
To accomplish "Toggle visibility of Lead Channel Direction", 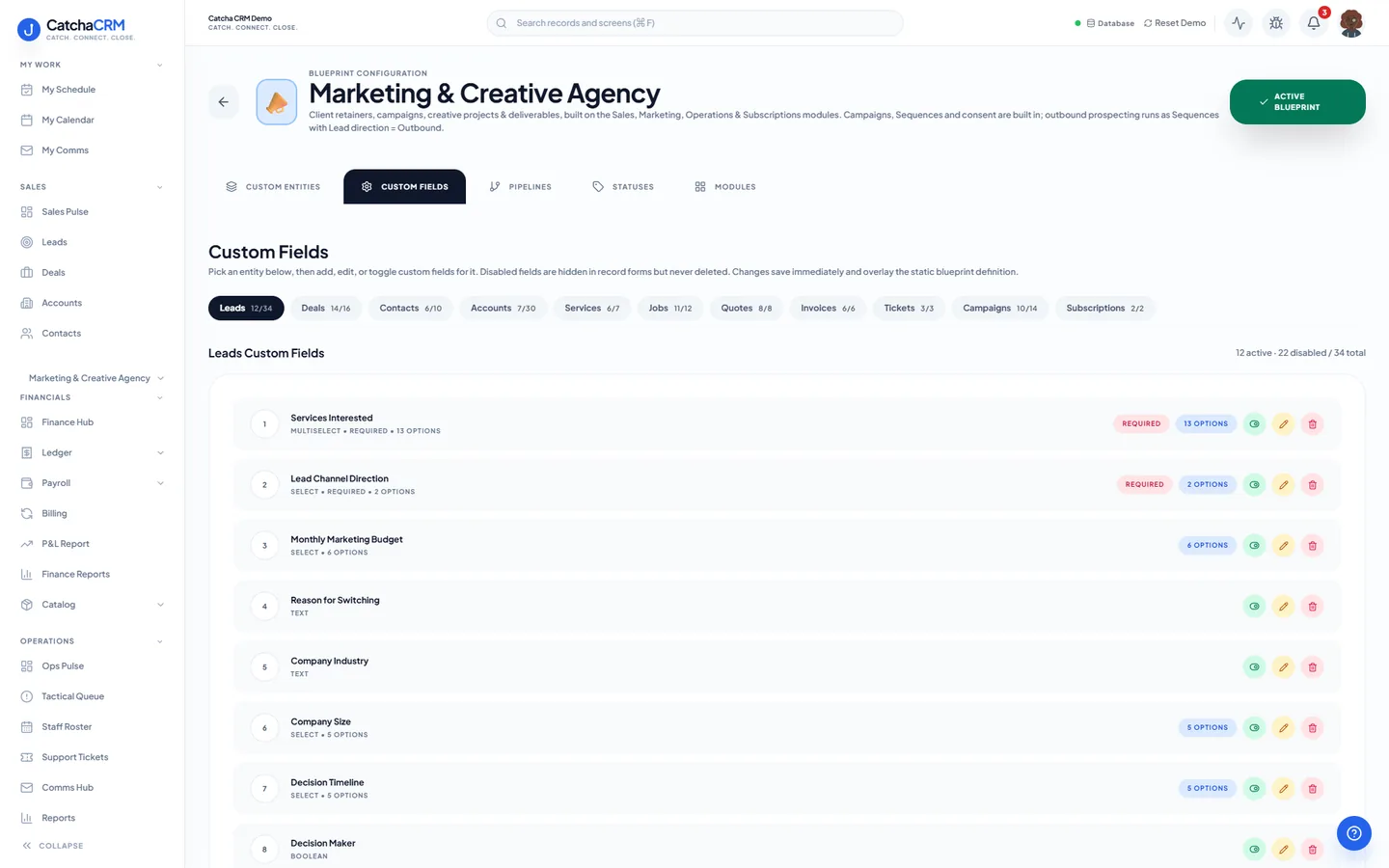I will [x=1254, y=484].
